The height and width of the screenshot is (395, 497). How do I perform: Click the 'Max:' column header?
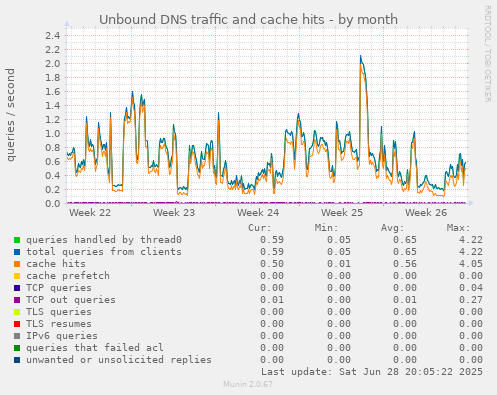(458, 228)
